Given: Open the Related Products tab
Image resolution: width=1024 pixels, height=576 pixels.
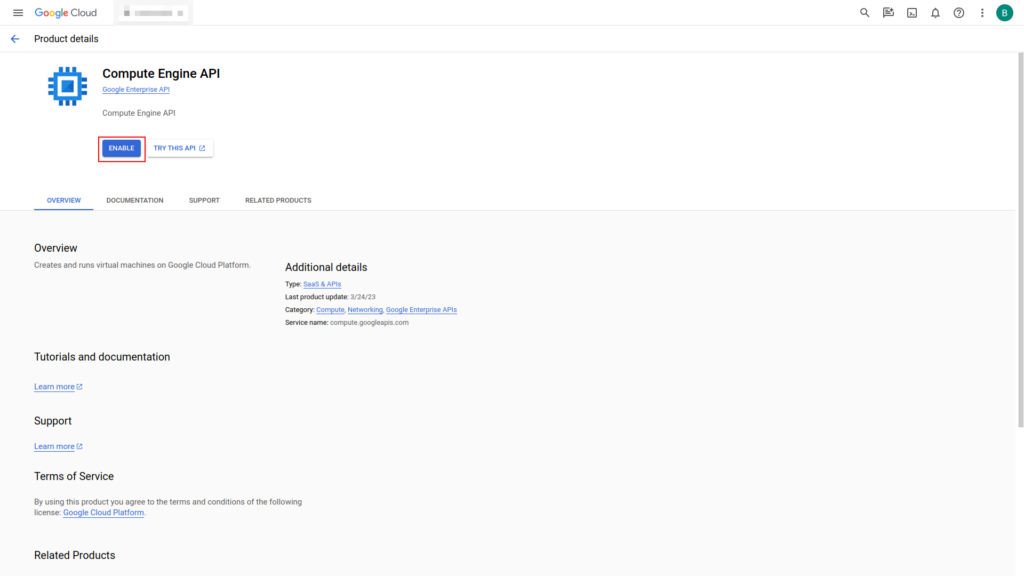Looking at the screenshot, I should [x=278, y=200].
